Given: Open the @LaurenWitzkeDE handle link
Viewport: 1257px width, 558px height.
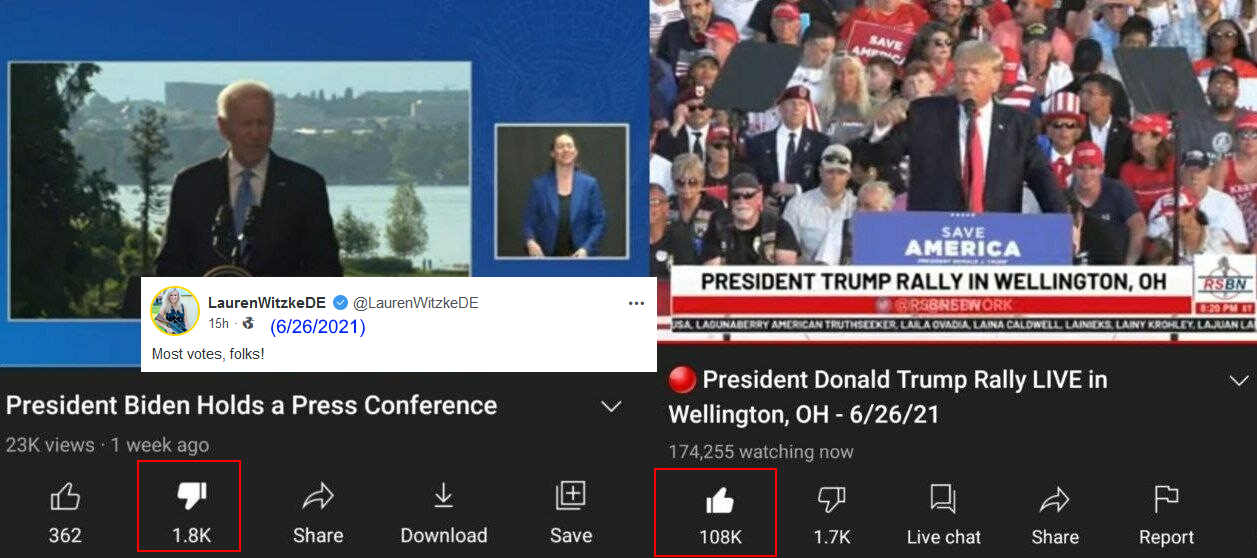Looking at the screenshot, I should 415,303.
